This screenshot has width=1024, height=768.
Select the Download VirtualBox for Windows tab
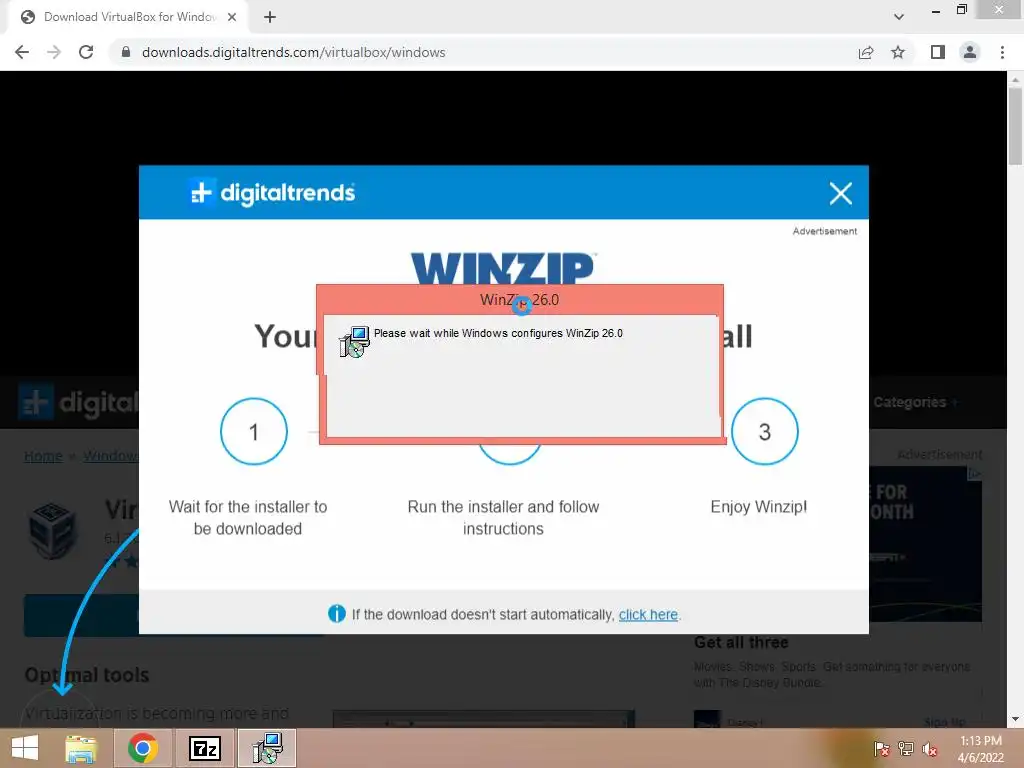point(127,17)
